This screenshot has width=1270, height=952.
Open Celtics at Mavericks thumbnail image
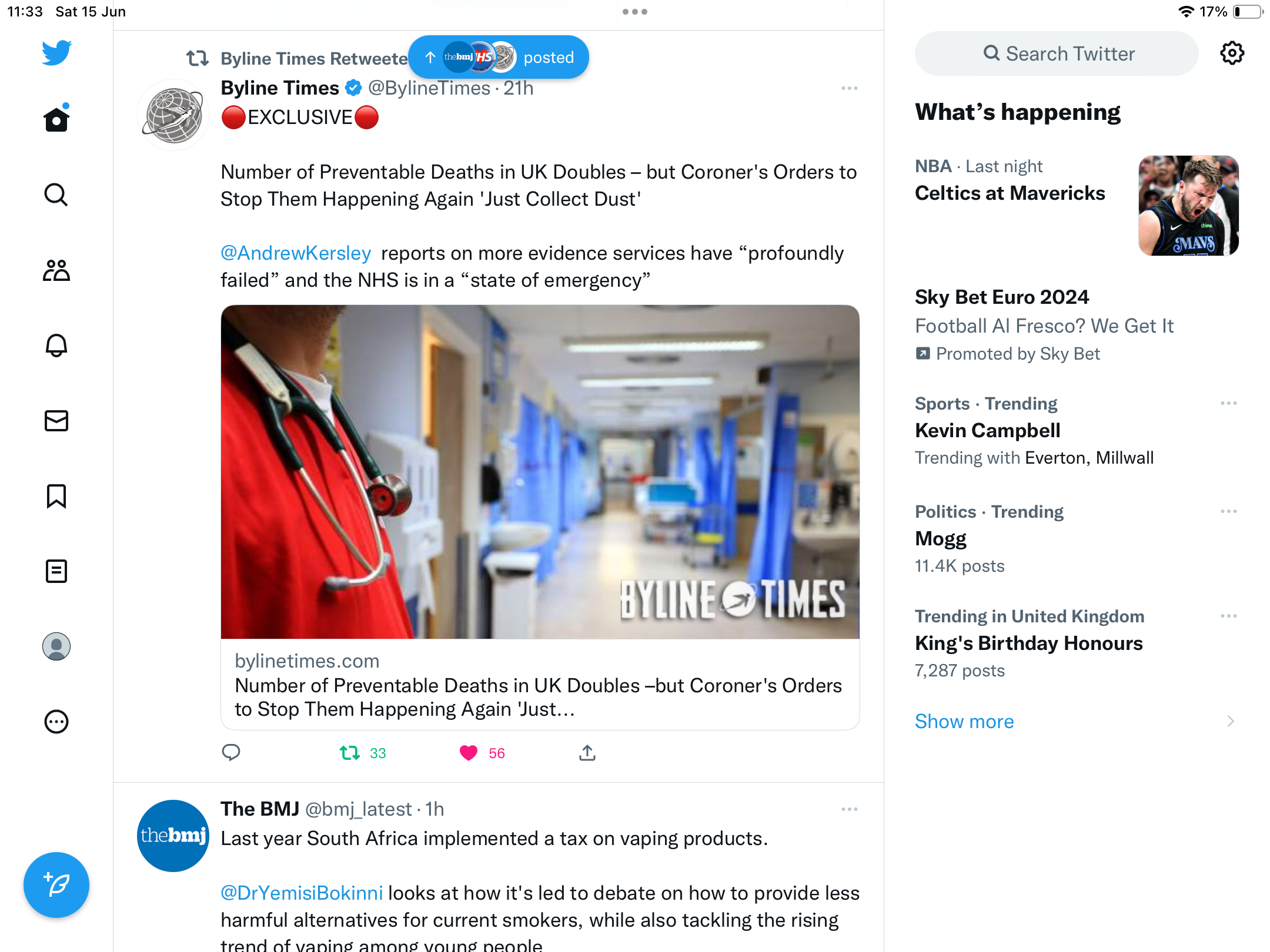(1189, 206)
